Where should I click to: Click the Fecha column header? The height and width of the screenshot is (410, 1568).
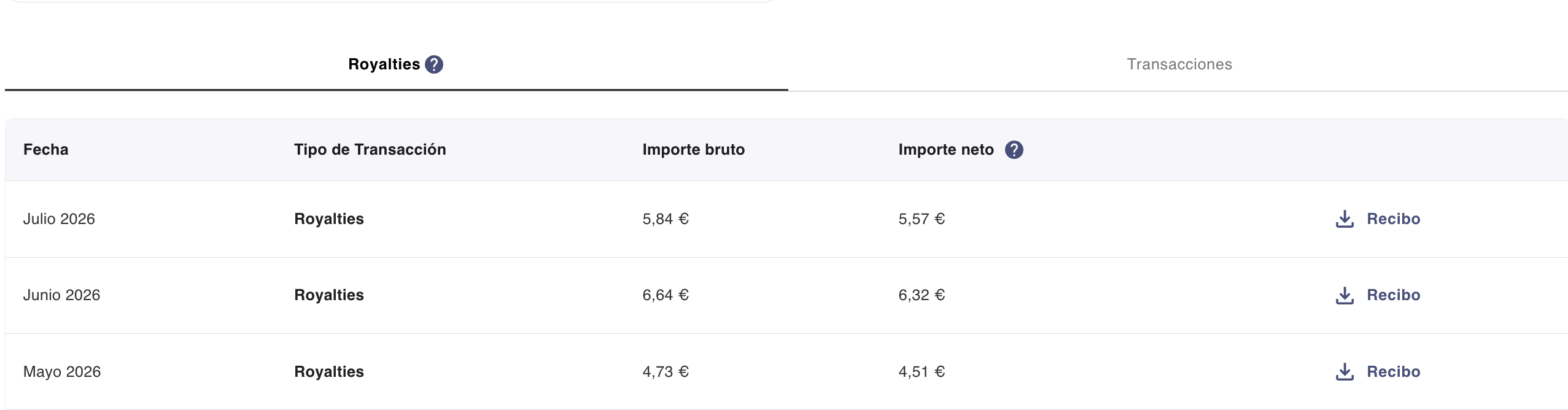[46, 150]
